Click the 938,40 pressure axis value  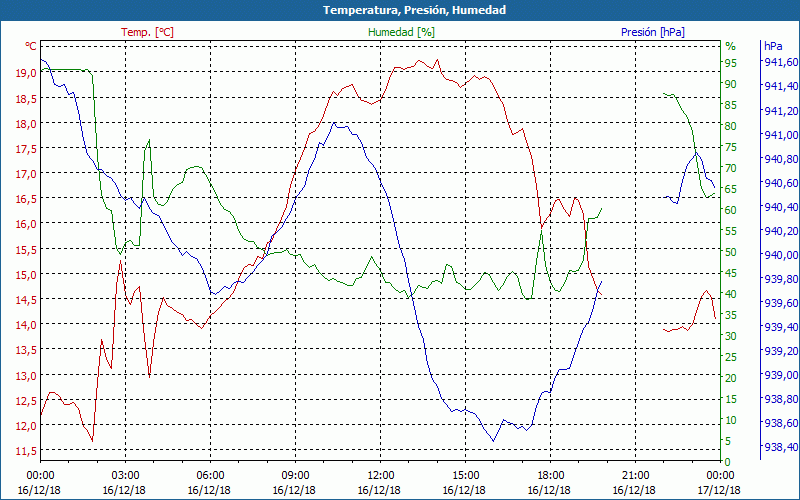click(x=780, y=447)
